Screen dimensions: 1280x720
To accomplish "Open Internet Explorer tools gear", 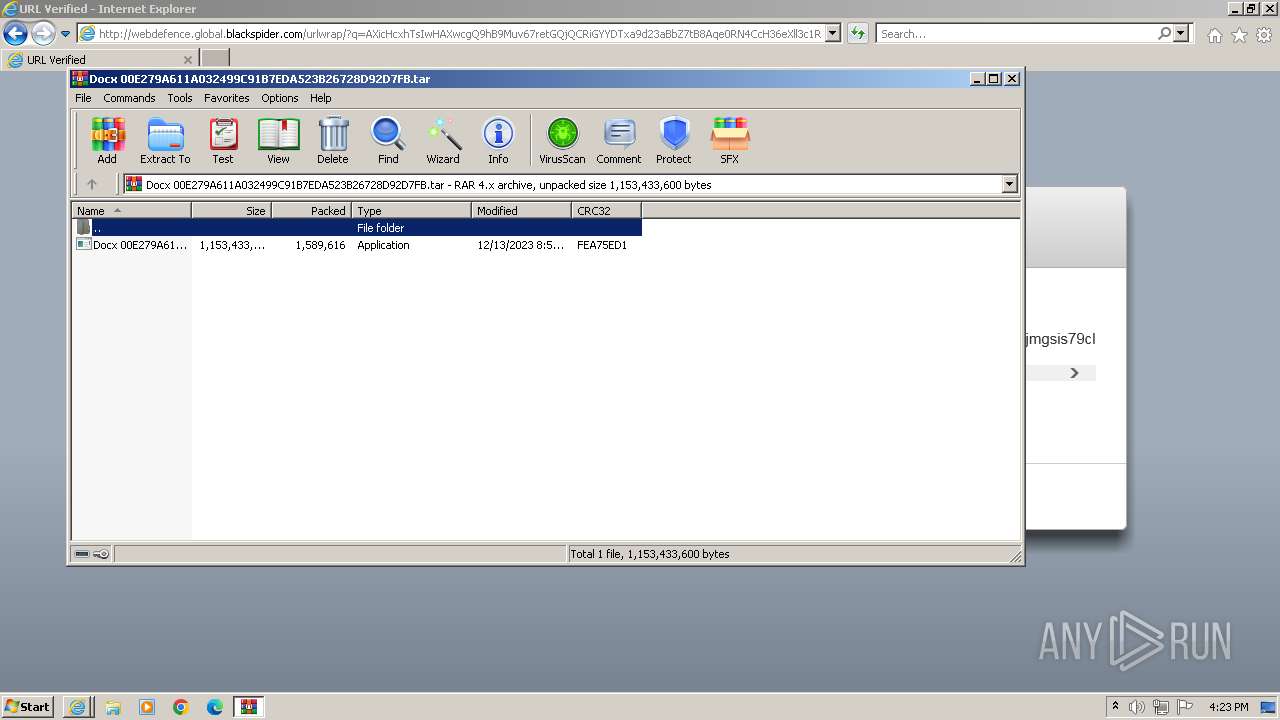I will coord(1264,35).
